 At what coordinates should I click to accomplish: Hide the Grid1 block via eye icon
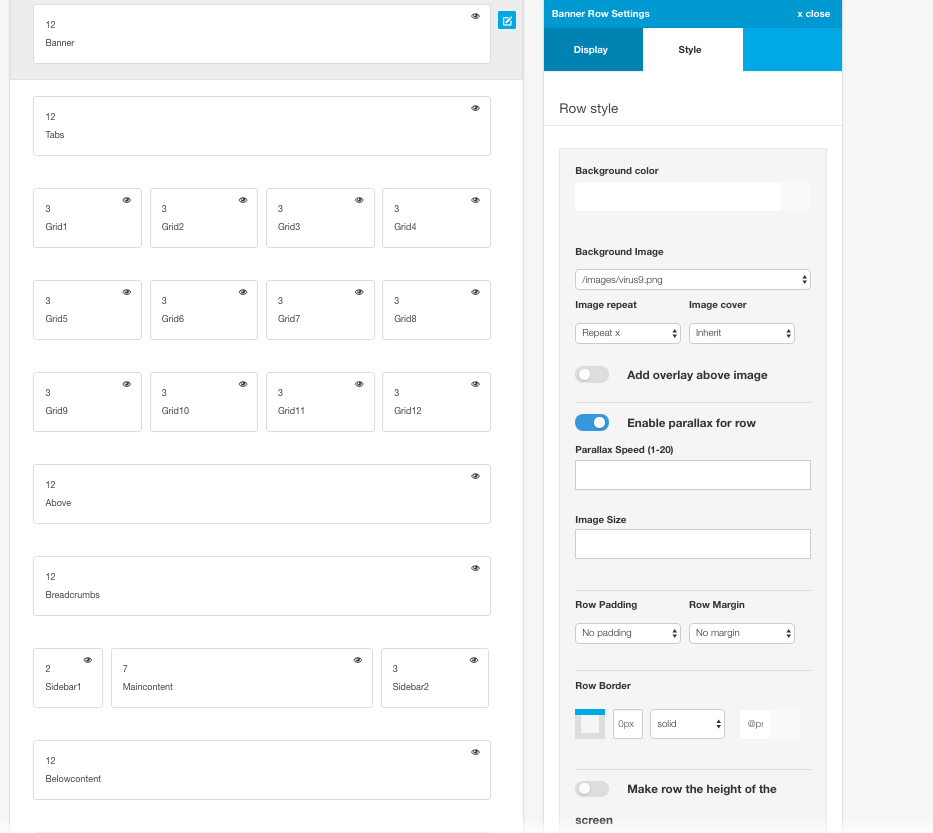(x=127, y=201)
